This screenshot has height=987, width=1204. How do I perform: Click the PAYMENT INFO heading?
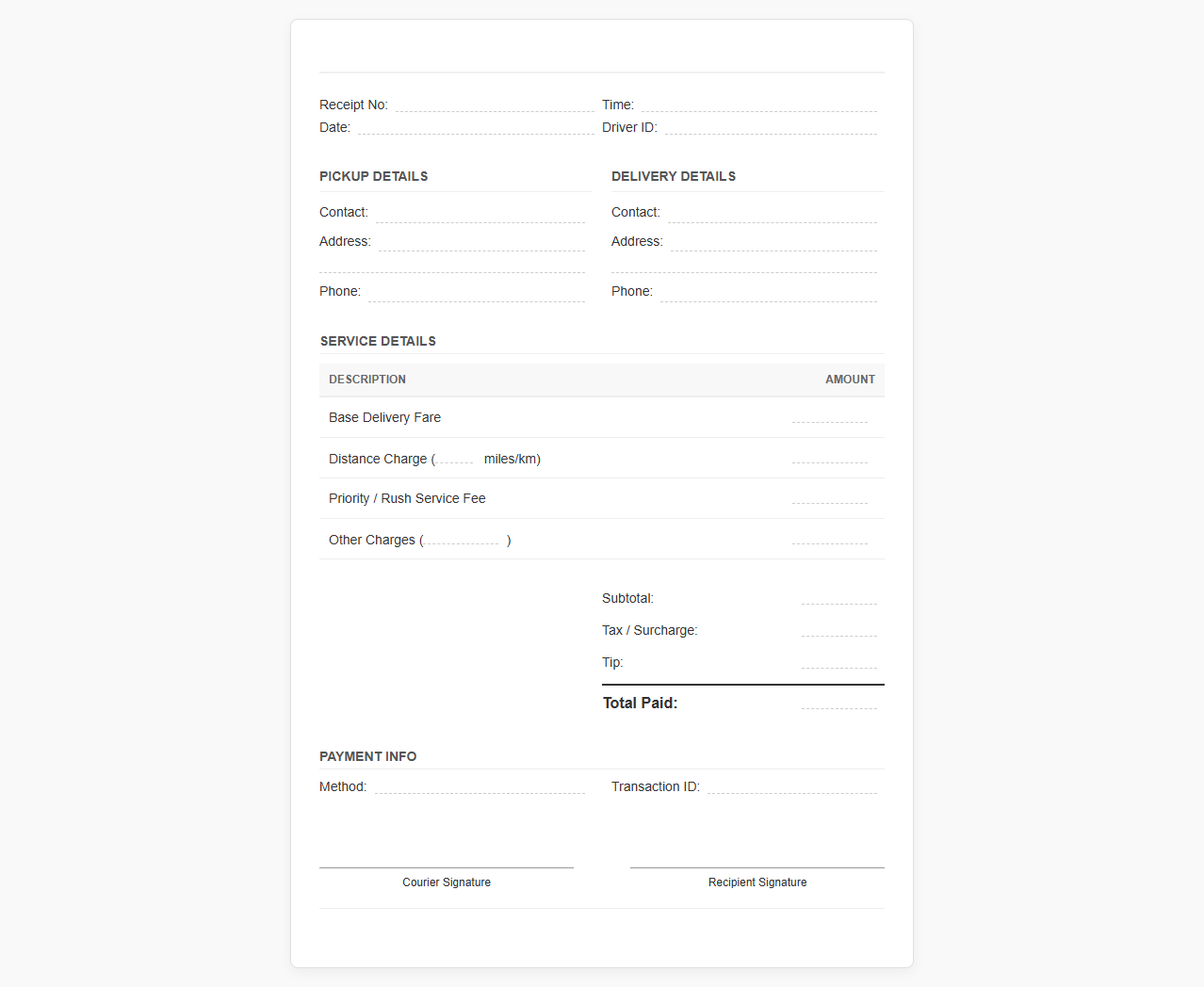(x=368, y=756)
